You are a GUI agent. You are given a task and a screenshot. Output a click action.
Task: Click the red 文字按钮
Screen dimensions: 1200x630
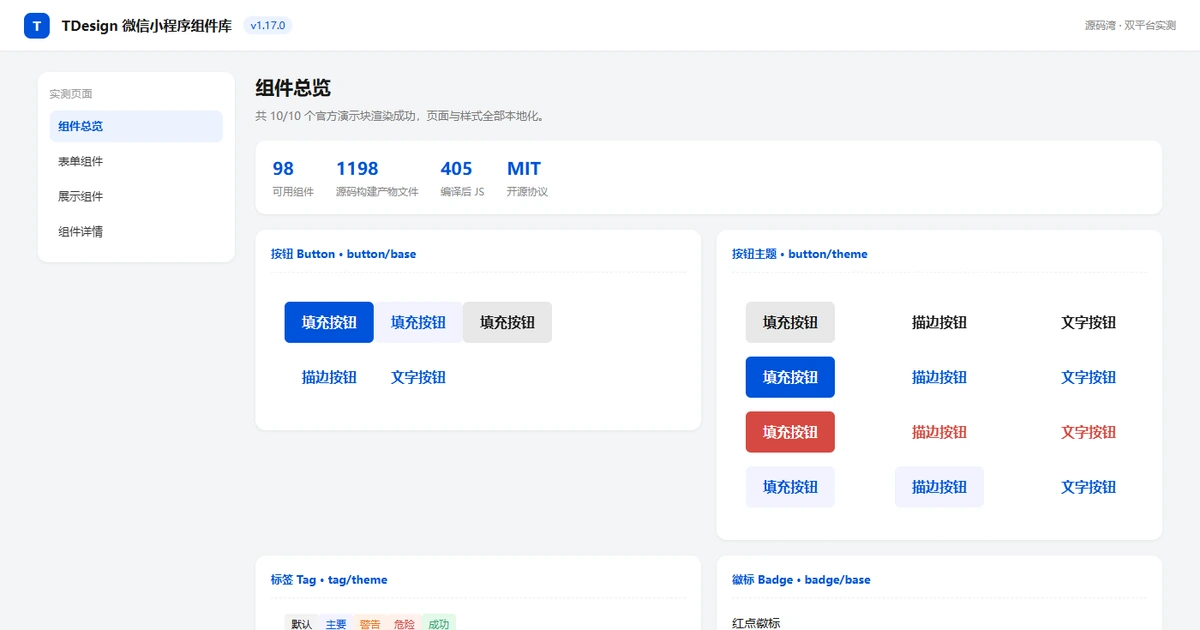tap(1088, 432)
